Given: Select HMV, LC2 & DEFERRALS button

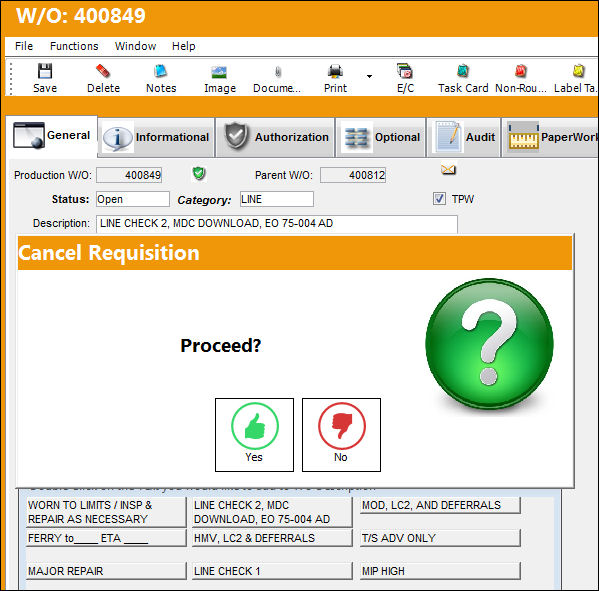Looking at the screenshot, I should 272,538.
